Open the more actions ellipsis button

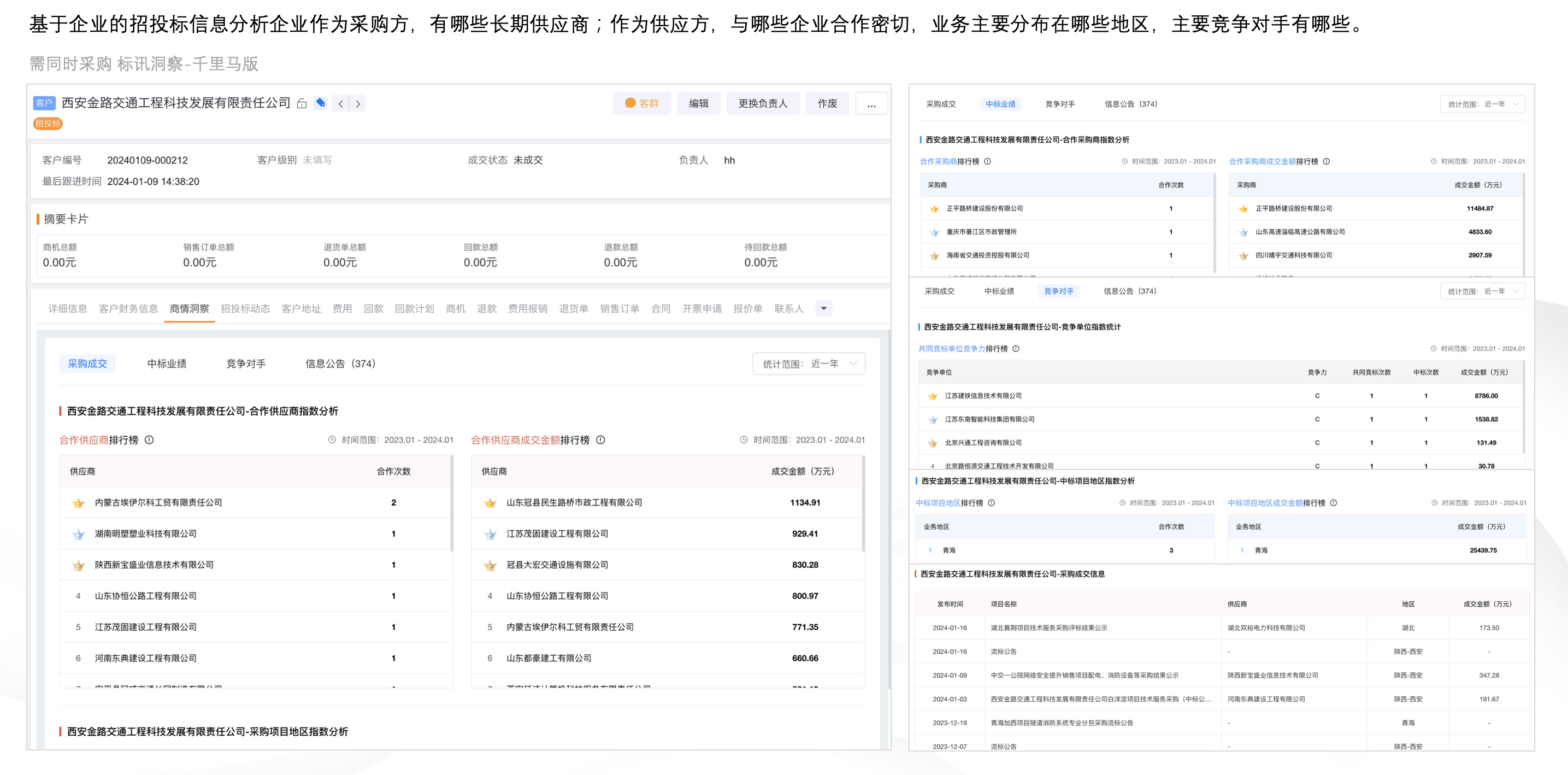(x=871, y=103)
